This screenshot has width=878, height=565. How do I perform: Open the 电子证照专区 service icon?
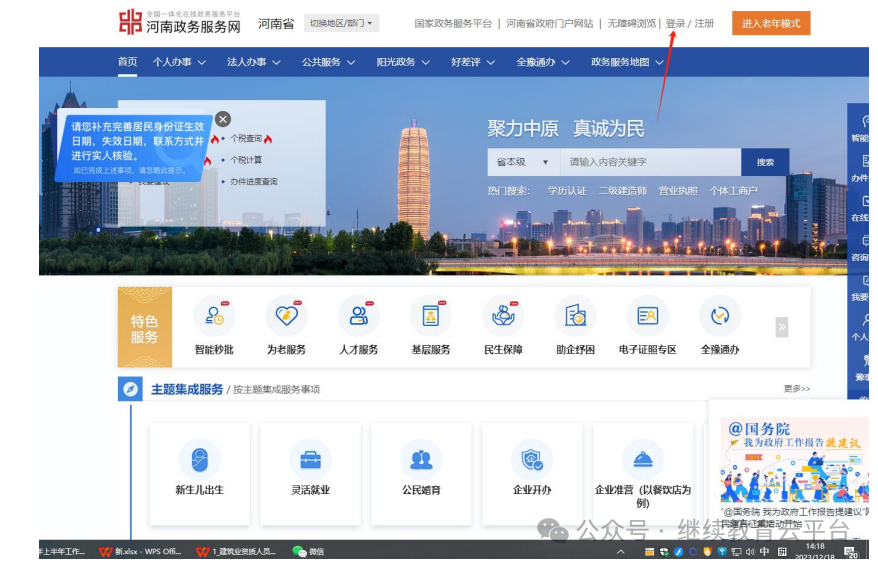tap(647, 316)
